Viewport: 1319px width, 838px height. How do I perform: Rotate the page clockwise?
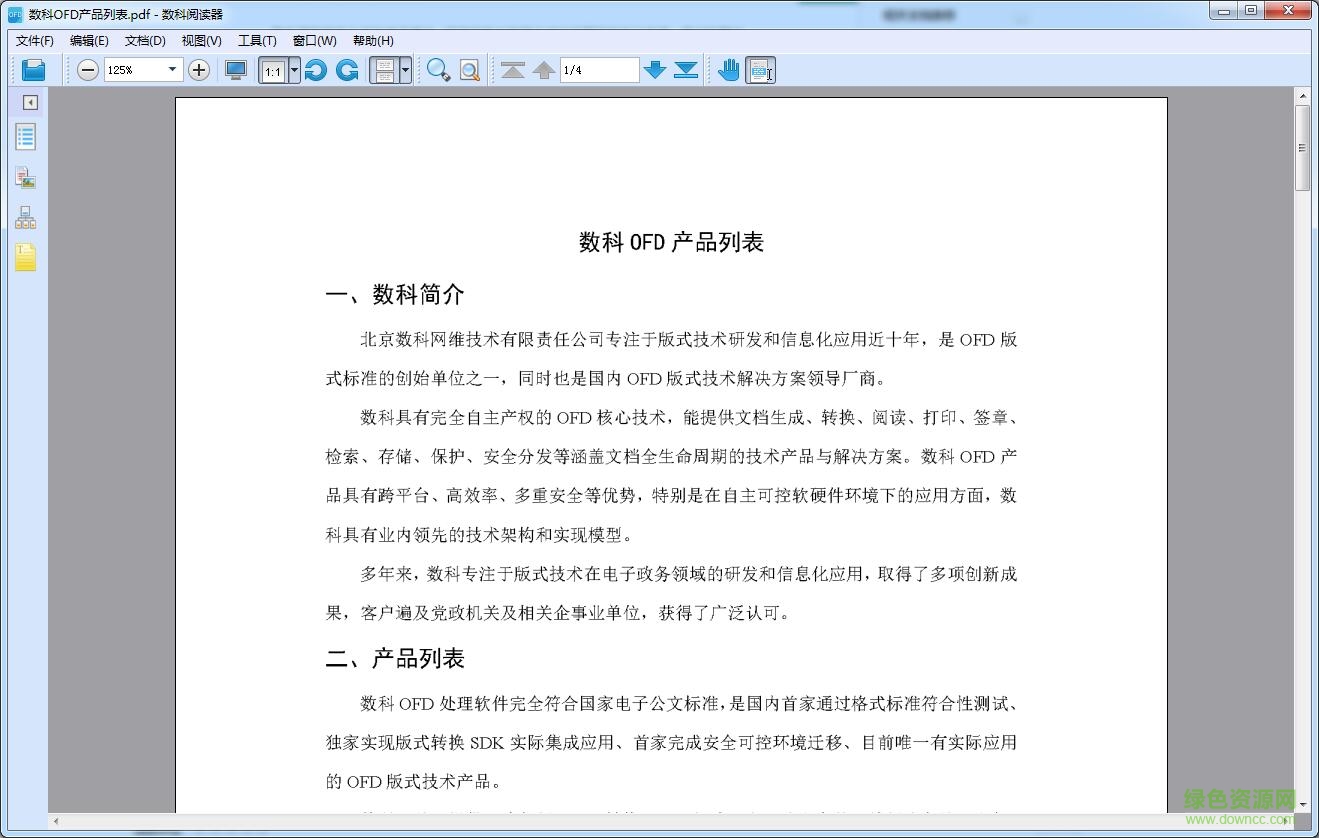tap(347, 69)
